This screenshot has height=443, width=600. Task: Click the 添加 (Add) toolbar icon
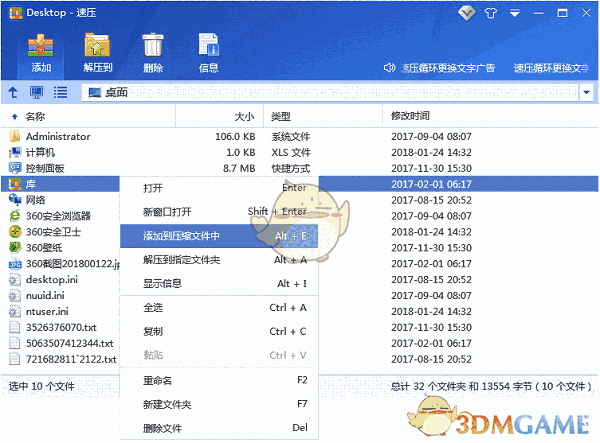click(x=41, y=45)
